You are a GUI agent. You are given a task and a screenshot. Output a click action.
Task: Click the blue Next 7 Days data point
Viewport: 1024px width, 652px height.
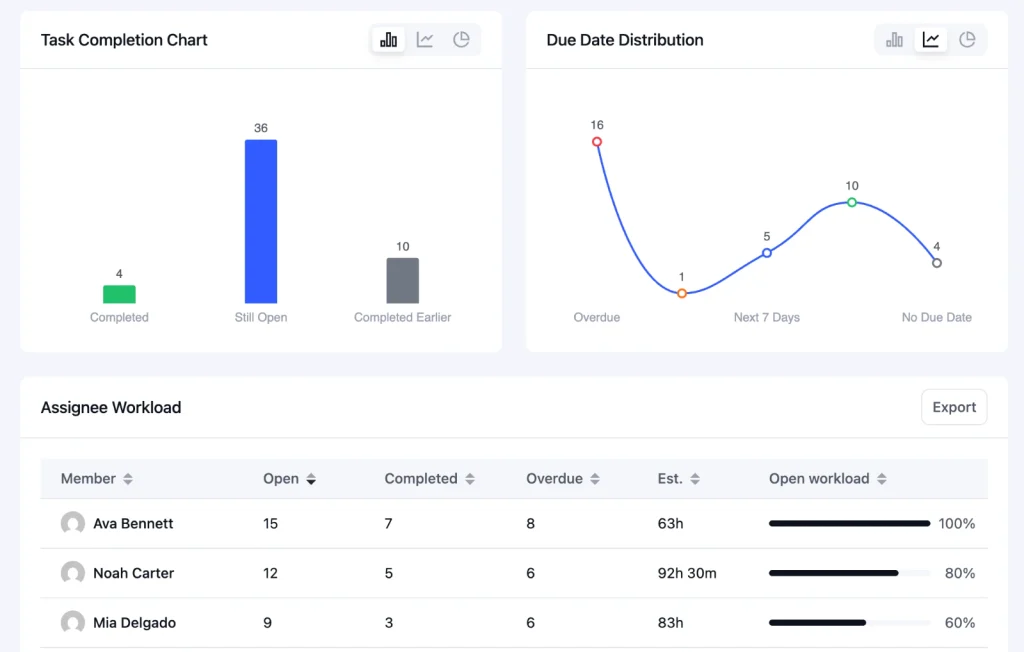(767, 253)
